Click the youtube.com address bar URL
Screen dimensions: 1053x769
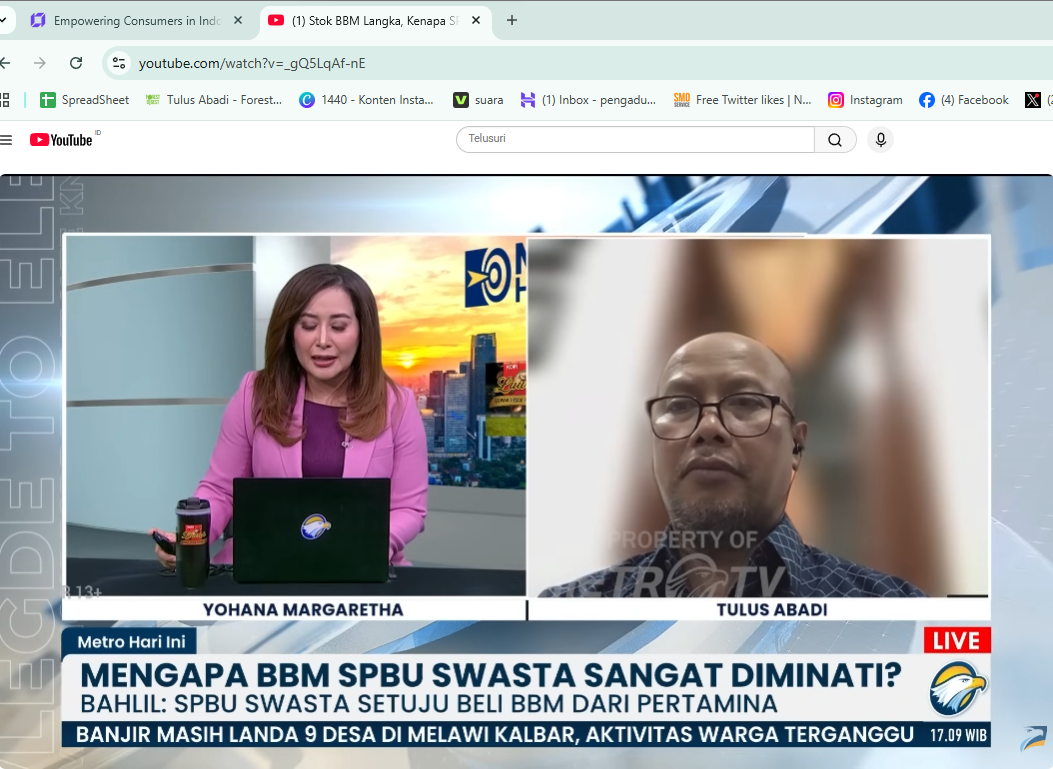[x=252, y=63]
